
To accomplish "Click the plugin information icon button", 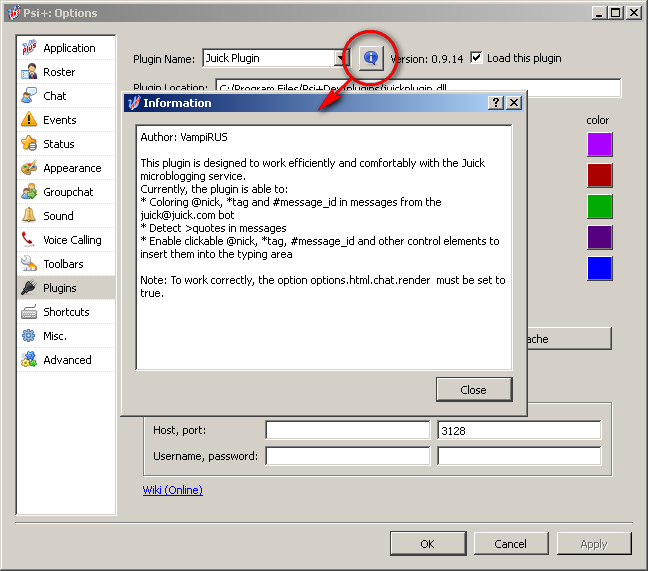I will (x=371, y=59).
